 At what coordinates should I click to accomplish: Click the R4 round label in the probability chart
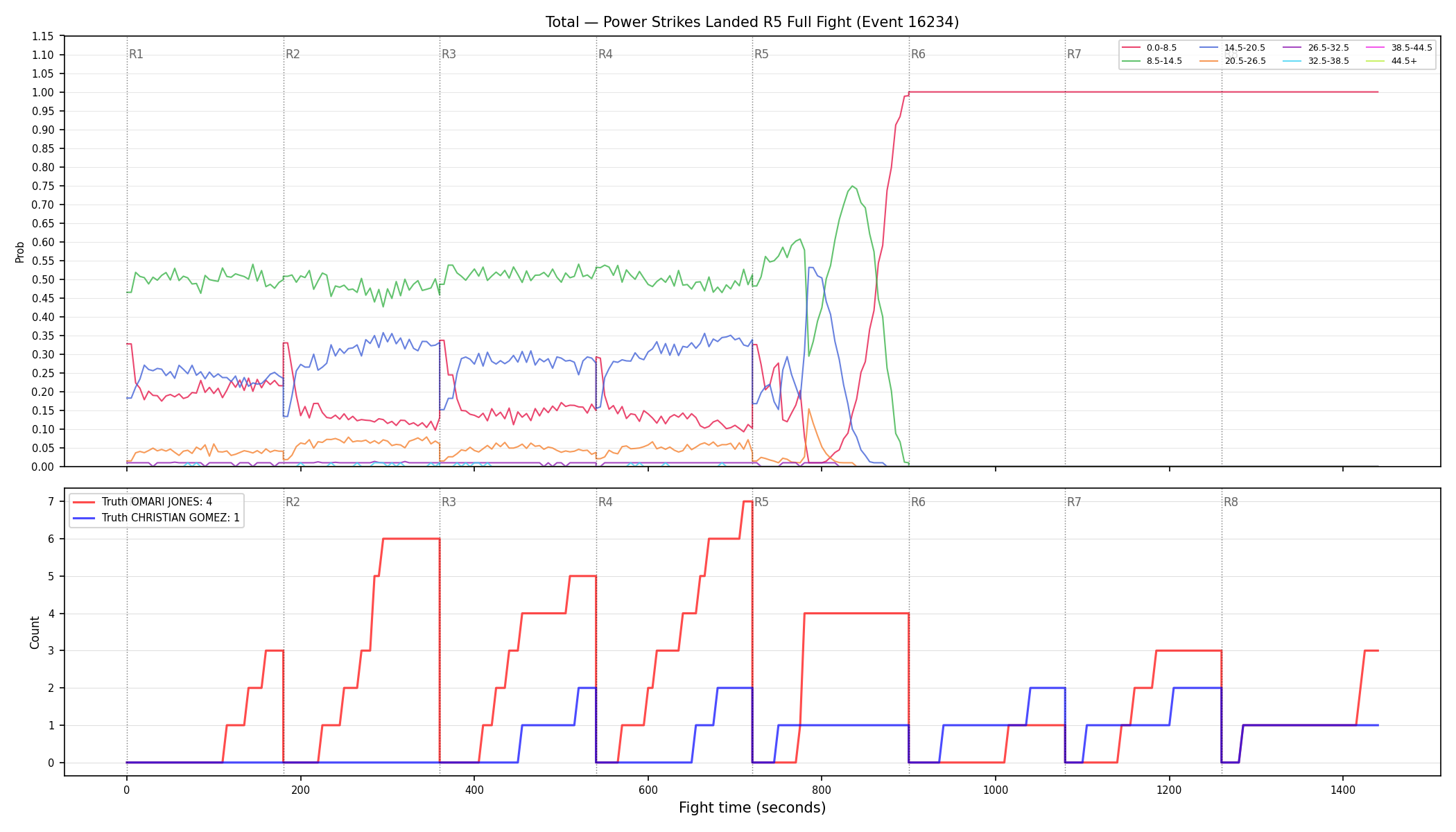(606, 54)
